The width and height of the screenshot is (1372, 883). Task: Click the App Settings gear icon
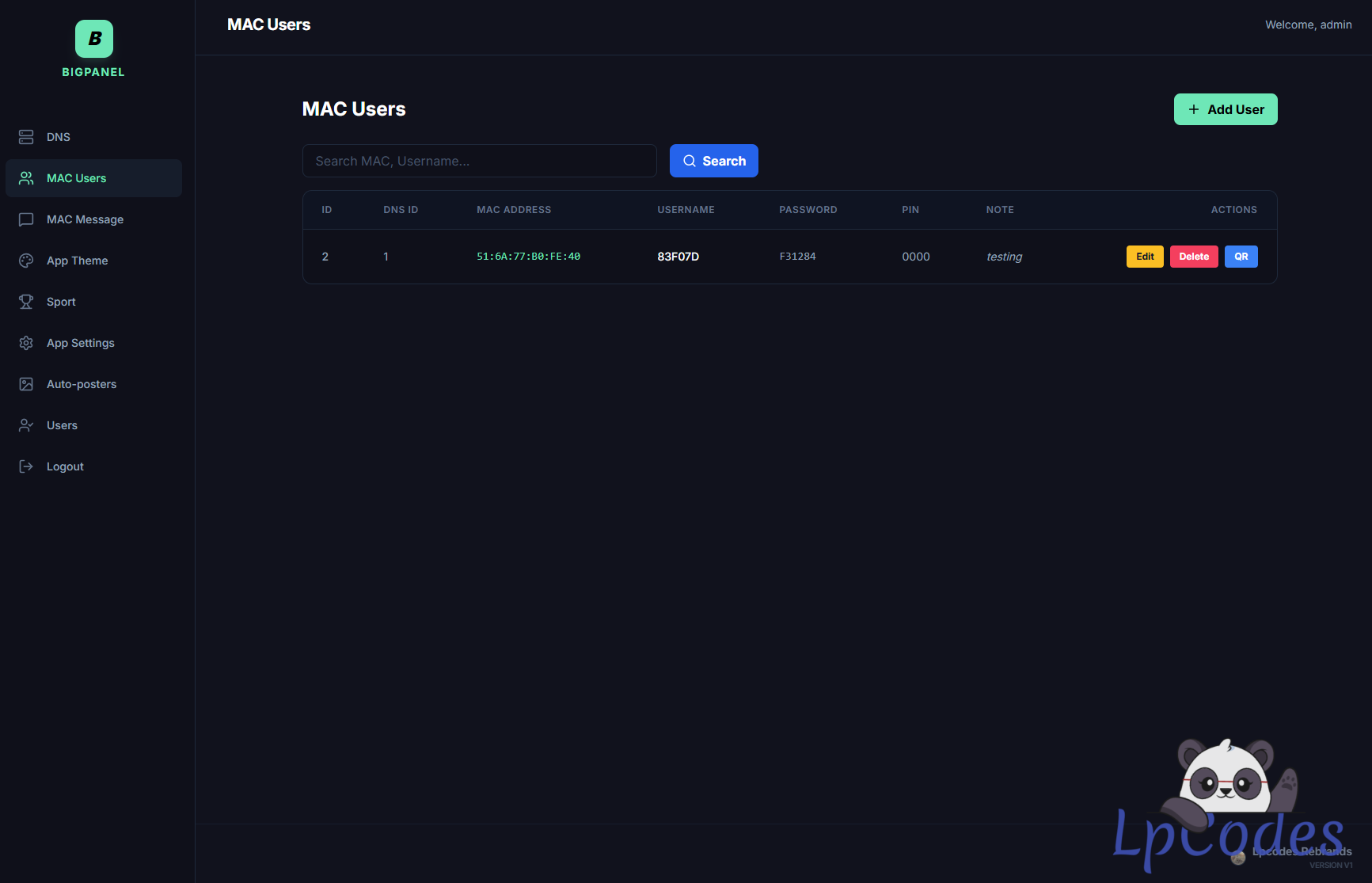(26, 343)
